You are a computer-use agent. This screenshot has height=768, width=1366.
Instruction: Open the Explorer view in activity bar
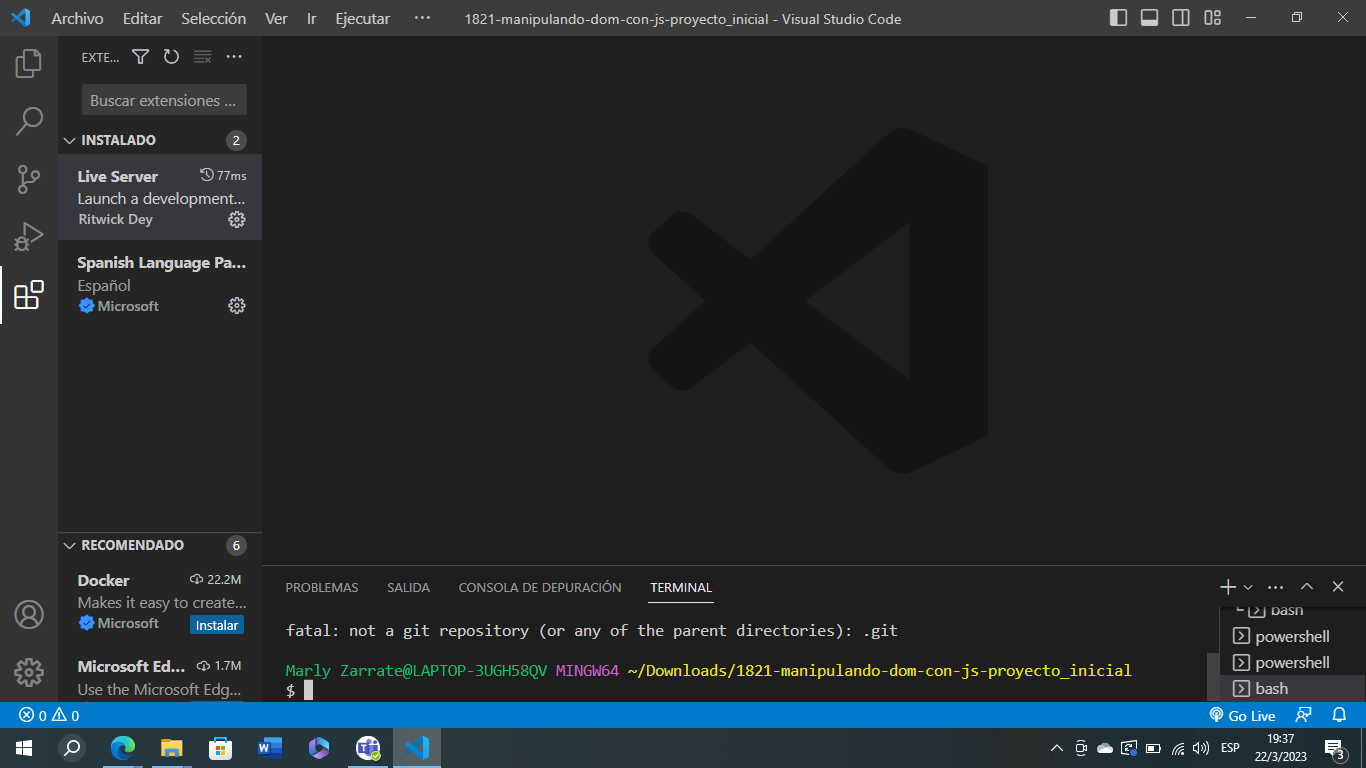point(29,64)
